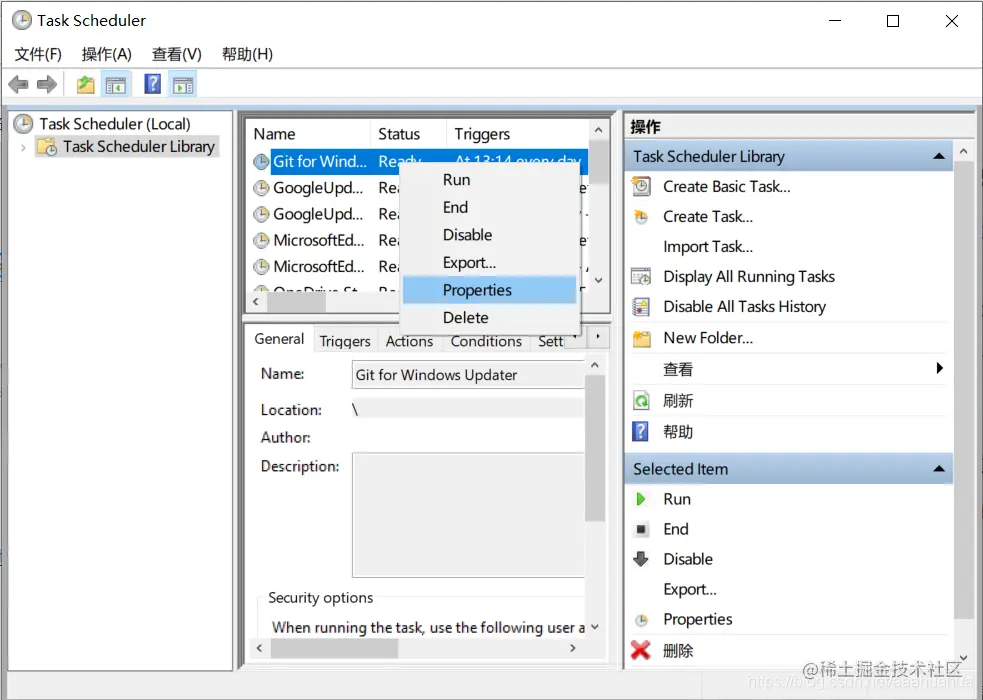The width and height of the screenshot is (983, 700).
Task: Click the Status column header
Action: pyautogui.click(x=409, y=134)
